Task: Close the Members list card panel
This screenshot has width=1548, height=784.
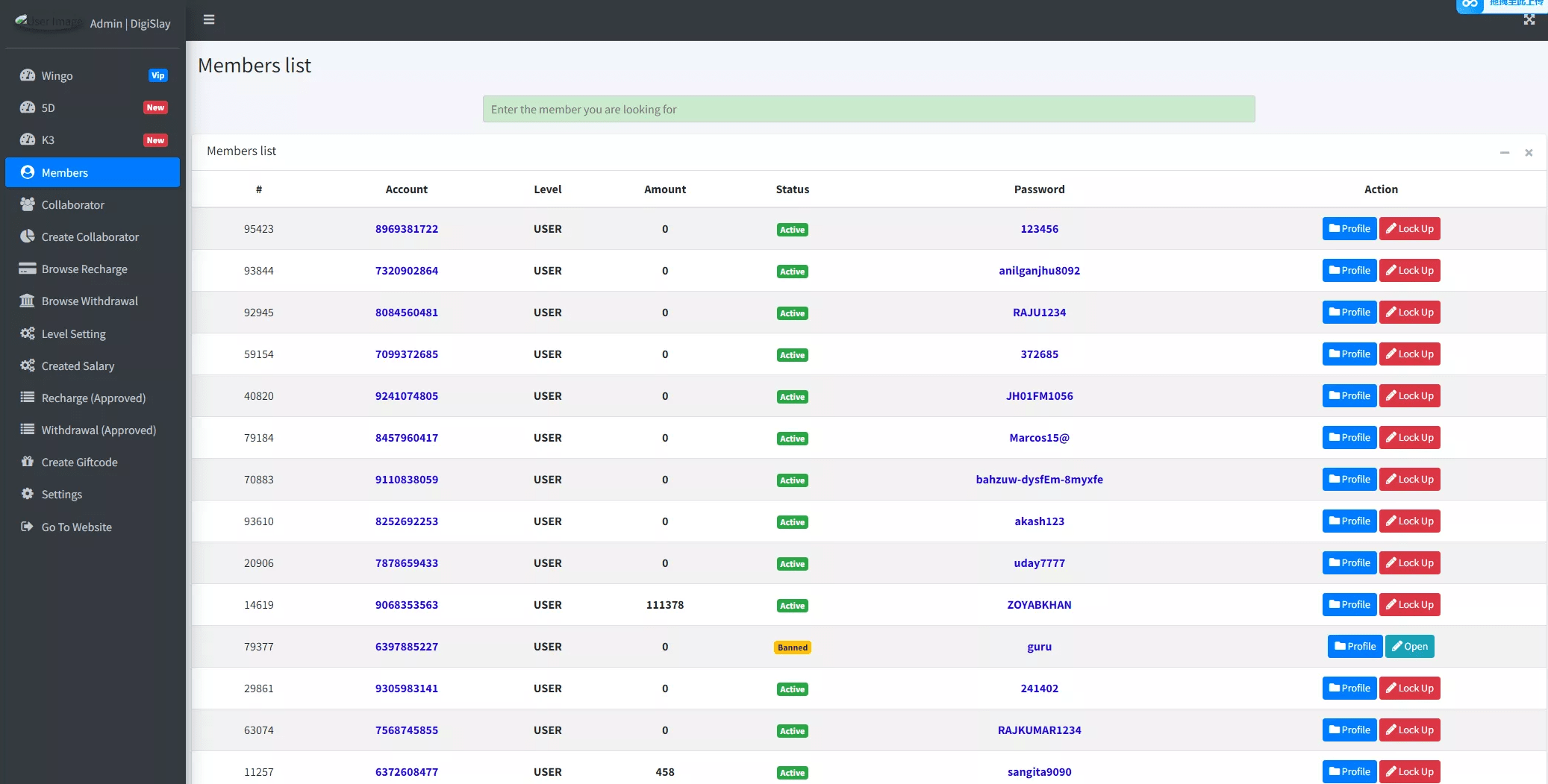Action: (1529, 153)
